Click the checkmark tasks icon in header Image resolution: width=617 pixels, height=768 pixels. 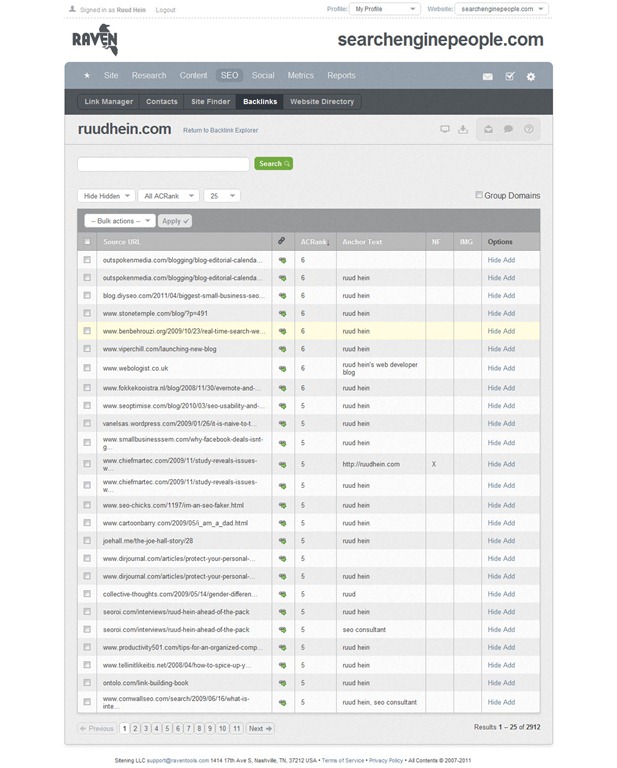pyautogui.click(x=509, y=76)
